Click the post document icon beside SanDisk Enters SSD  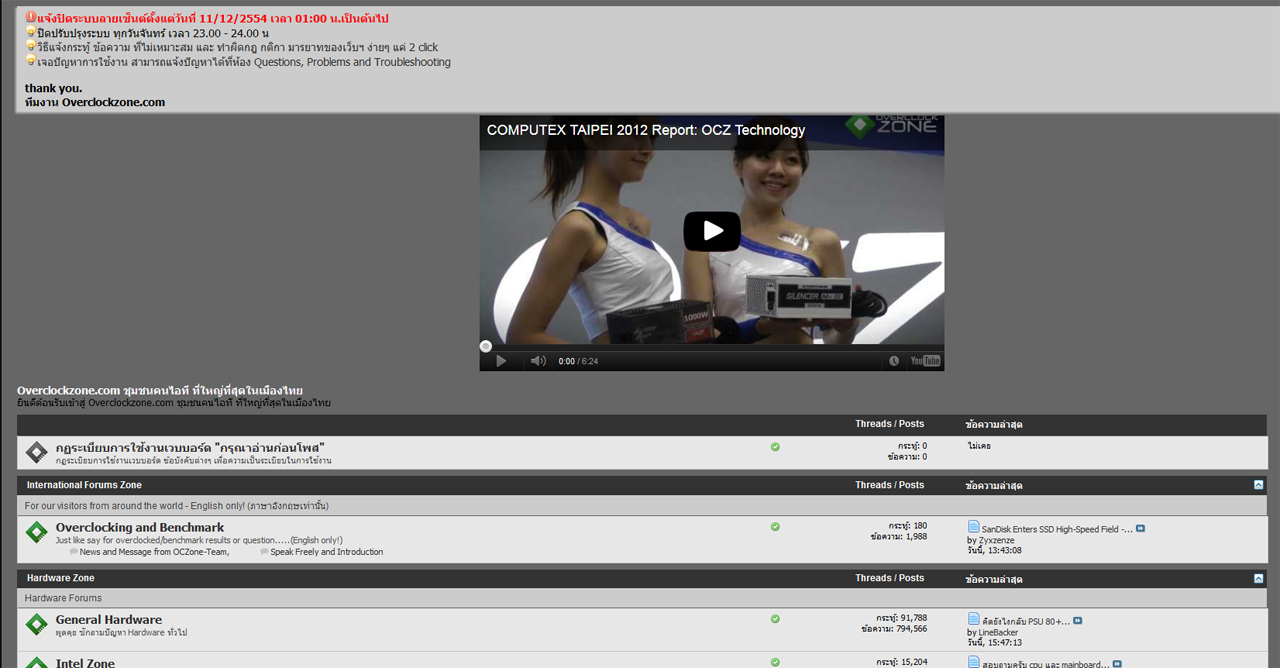[x=974, y=527]
